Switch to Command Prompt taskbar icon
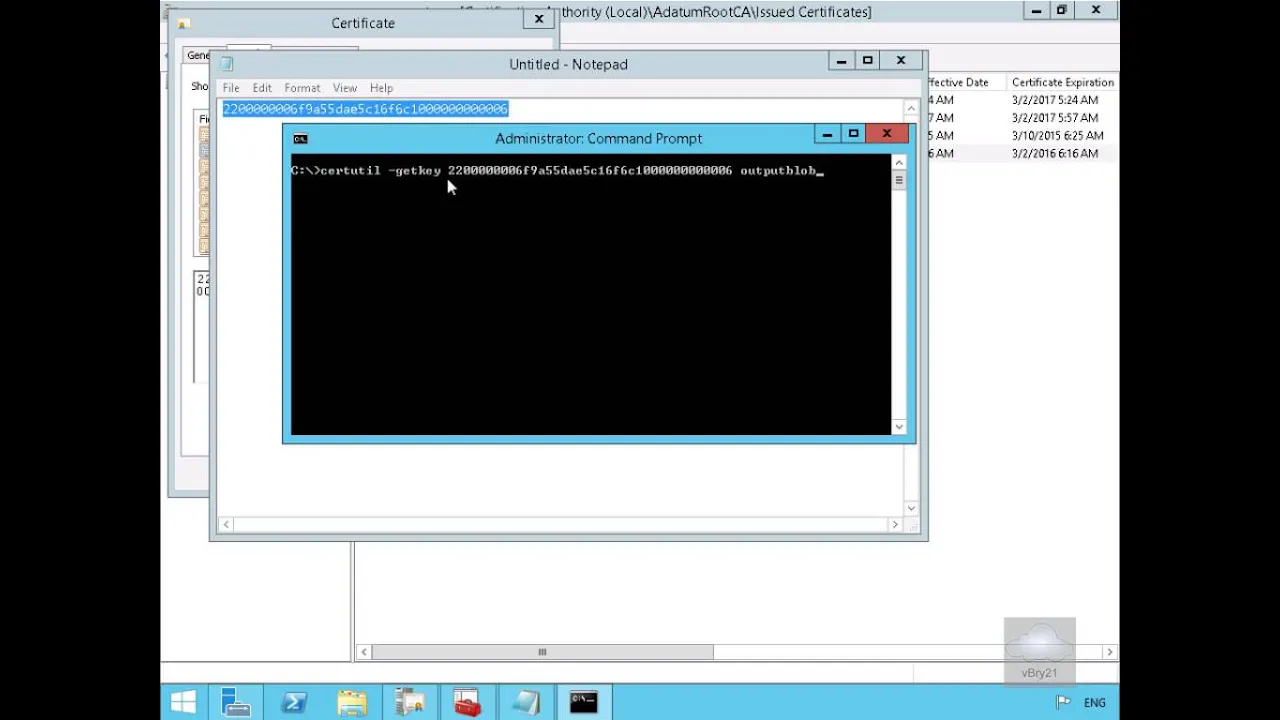 pos(584,702)
